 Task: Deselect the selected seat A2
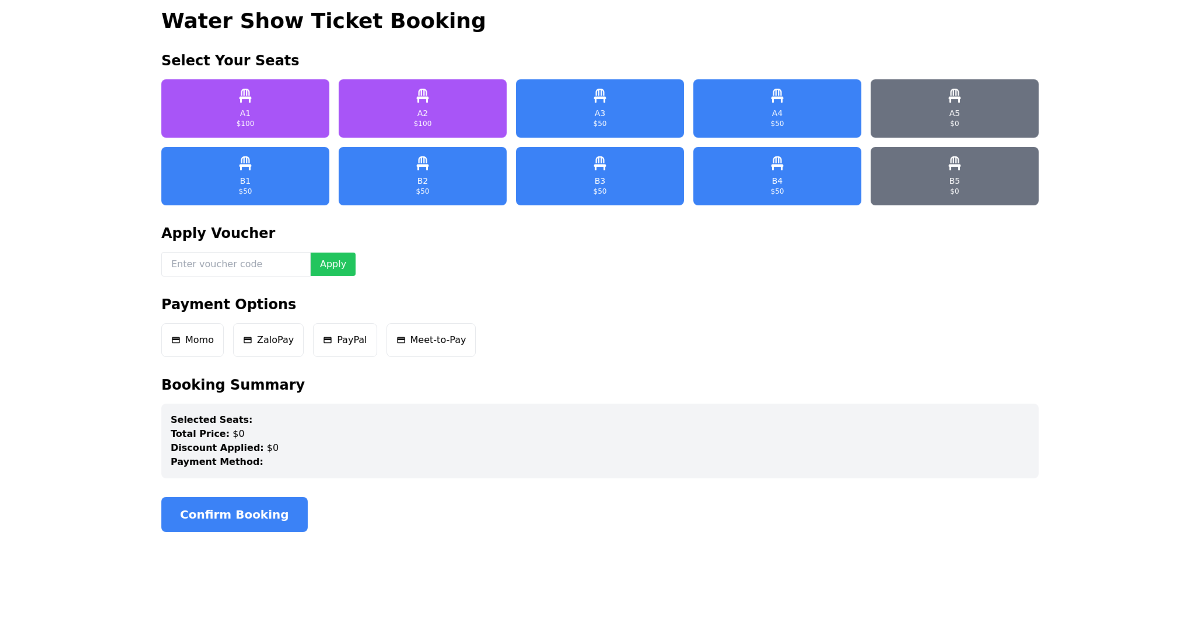pos(422,108)
